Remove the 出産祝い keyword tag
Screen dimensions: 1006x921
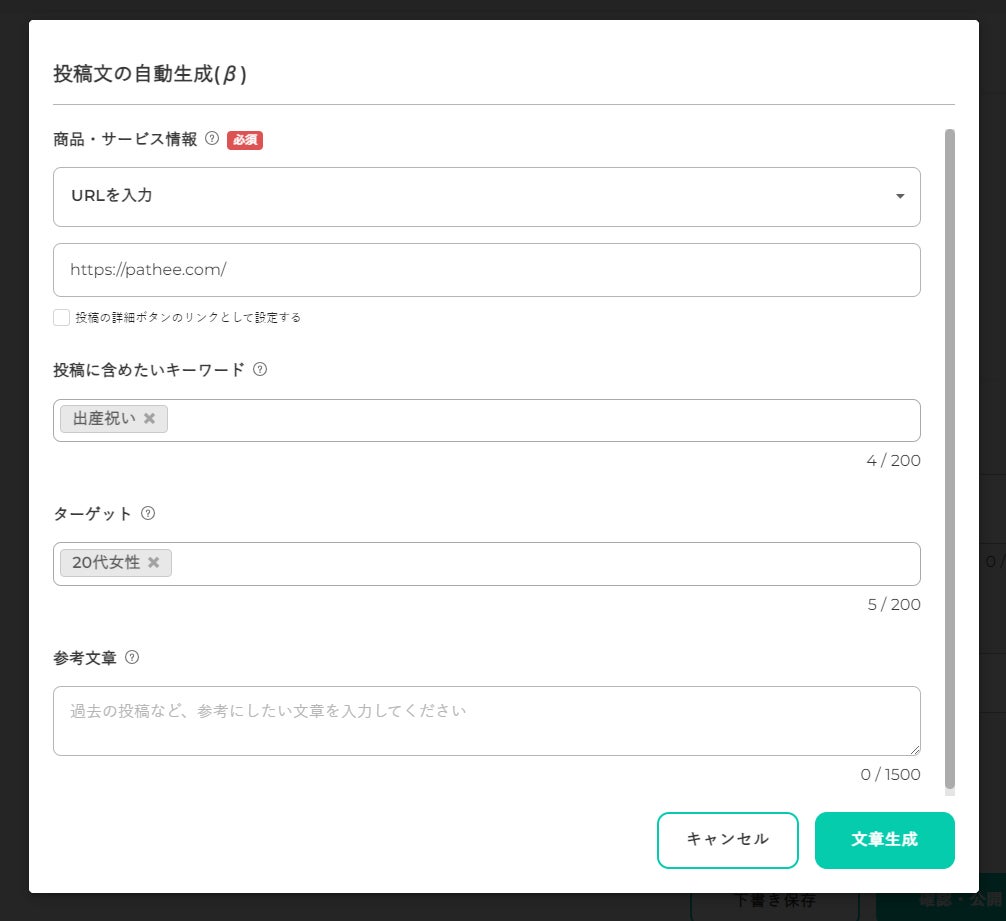click(150, 419)
